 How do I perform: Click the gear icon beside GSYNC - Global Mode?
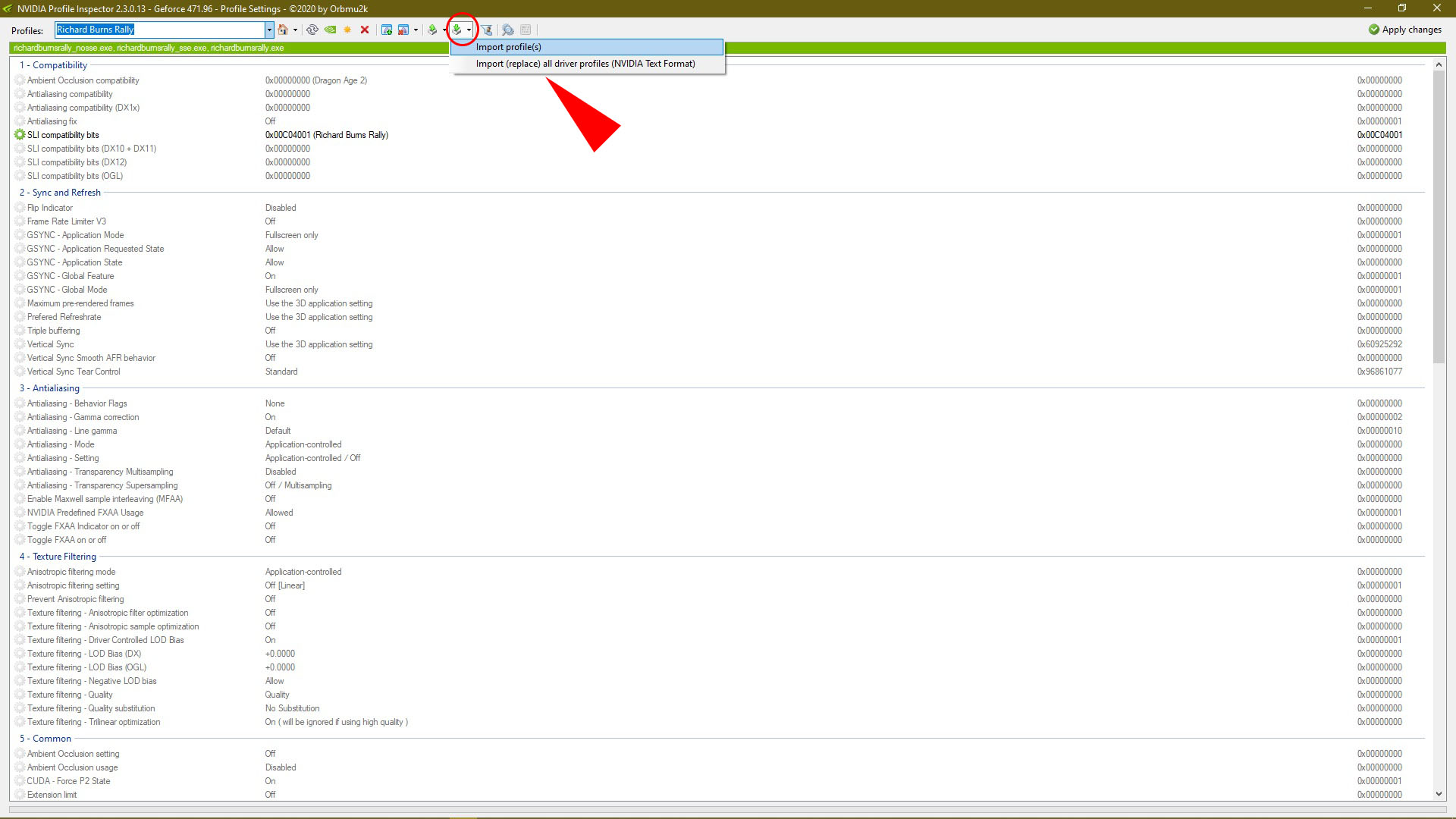pyautogui.click(x=20, y=290)
